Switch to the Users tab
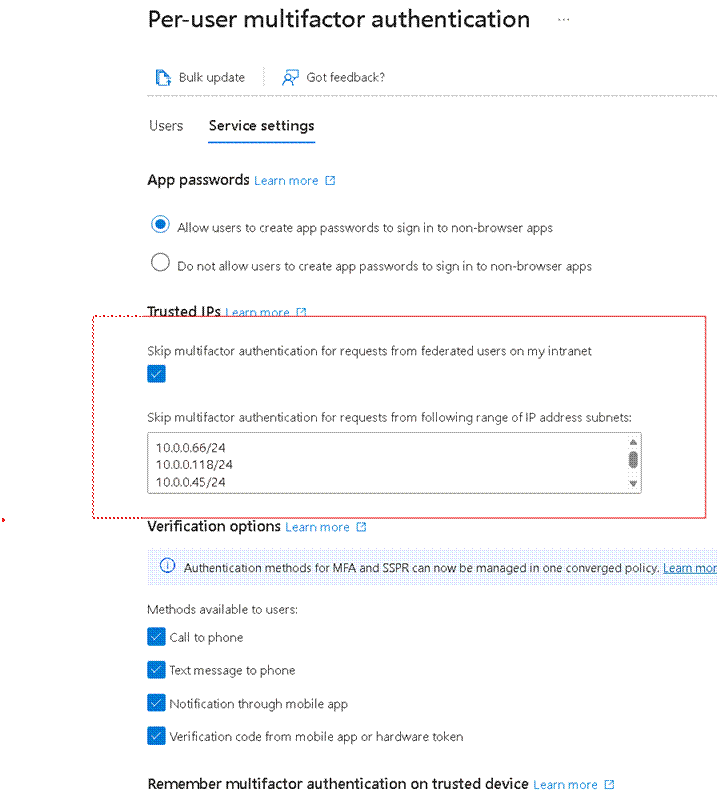The width and height of the screenshot is (717, 801). [x=166, y=126]
